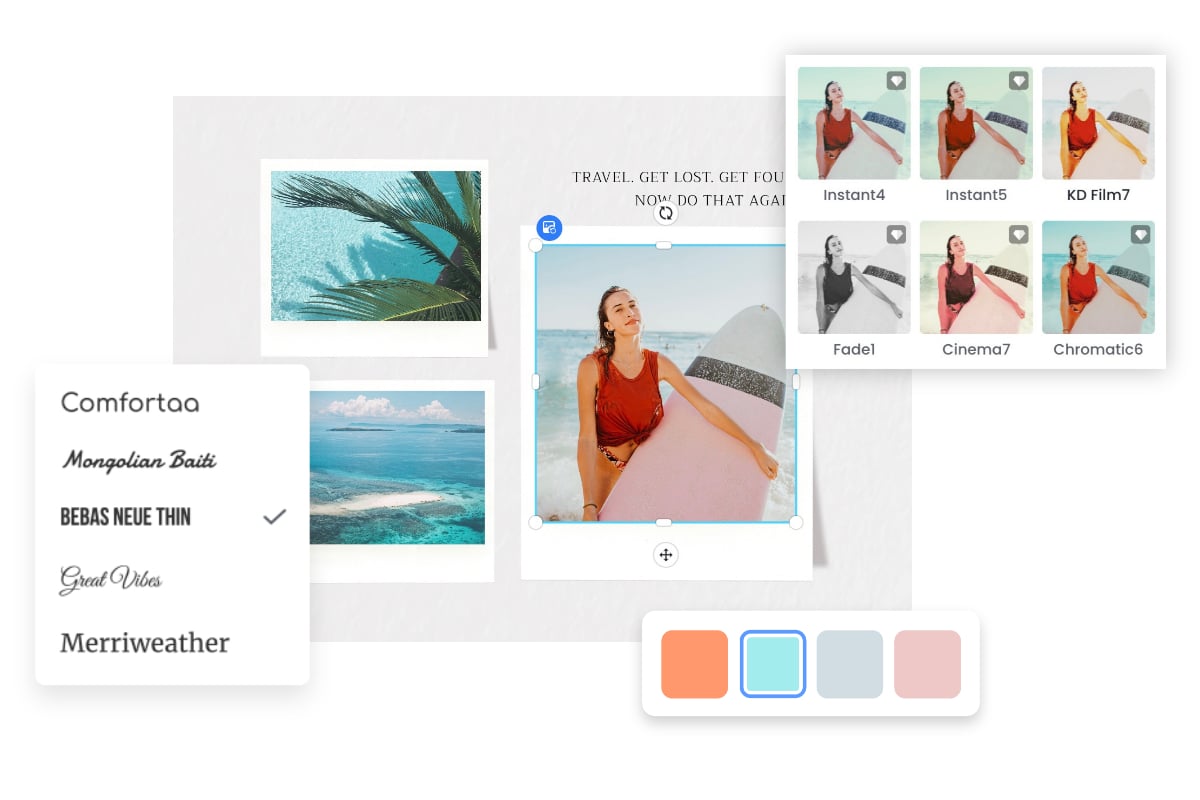1200x800 pixels.
Task: Click the blue replace image icon
Action: [549, 227]
